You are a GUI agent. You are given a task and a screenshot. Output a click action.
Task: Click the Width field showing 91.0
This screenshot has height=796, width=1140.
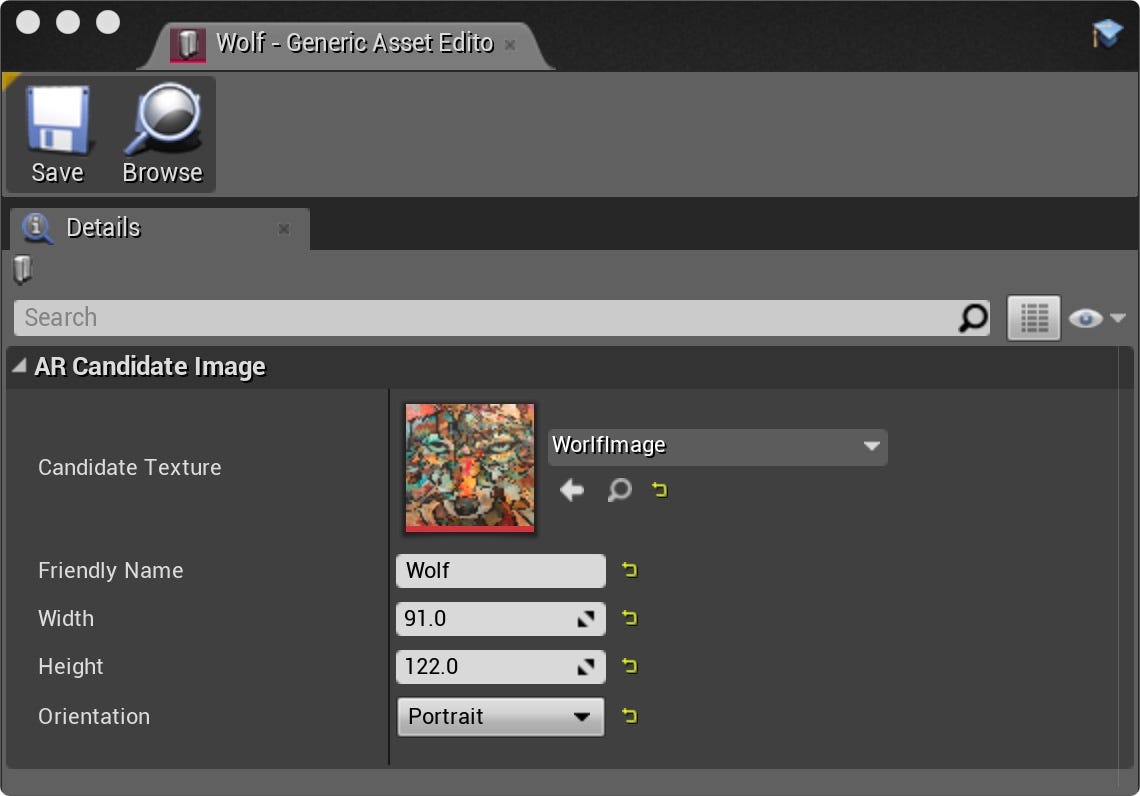click(500, 619)
